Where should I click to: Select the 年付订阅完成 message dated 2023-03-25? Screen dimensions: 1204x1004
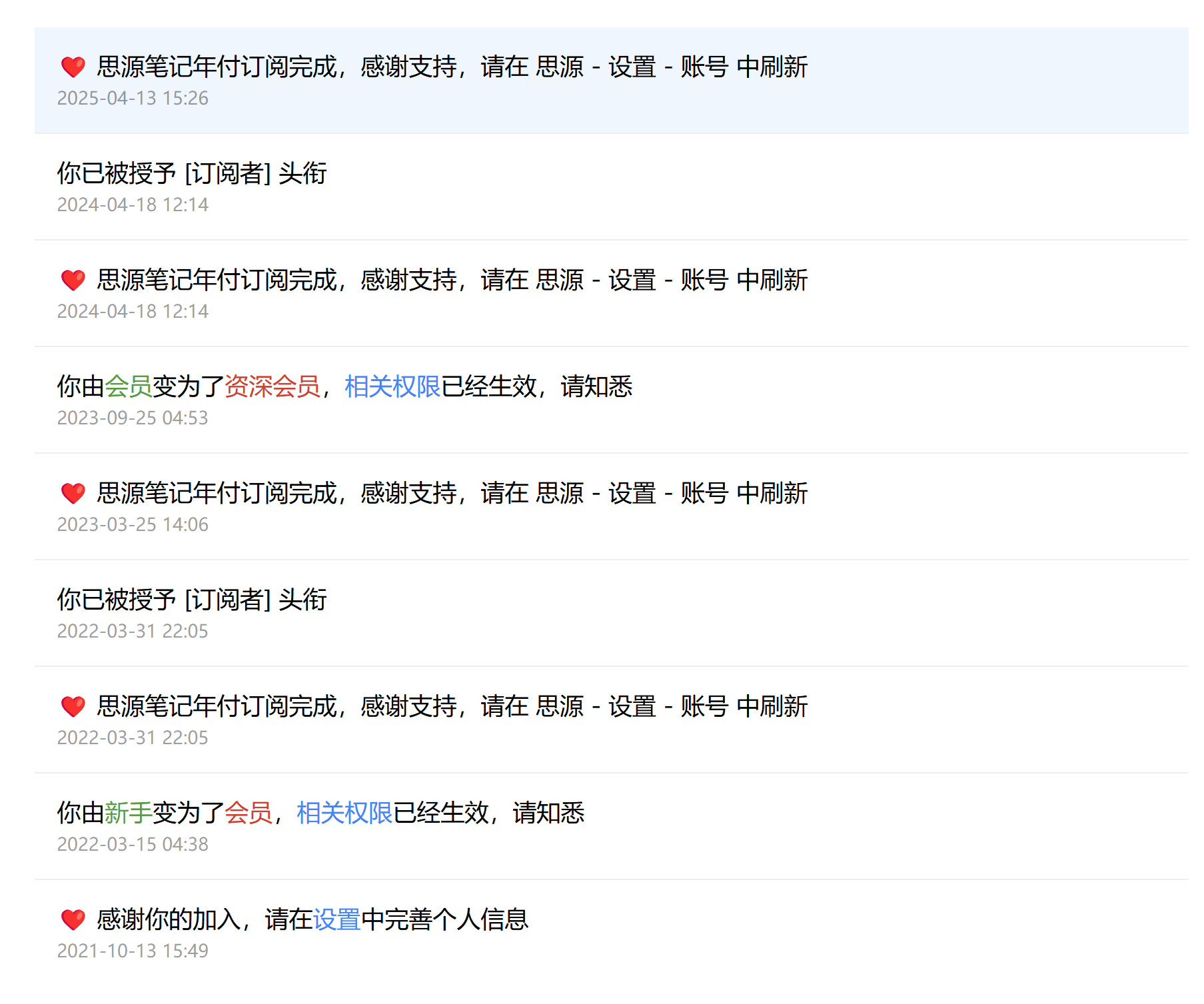tap(612, 506)
